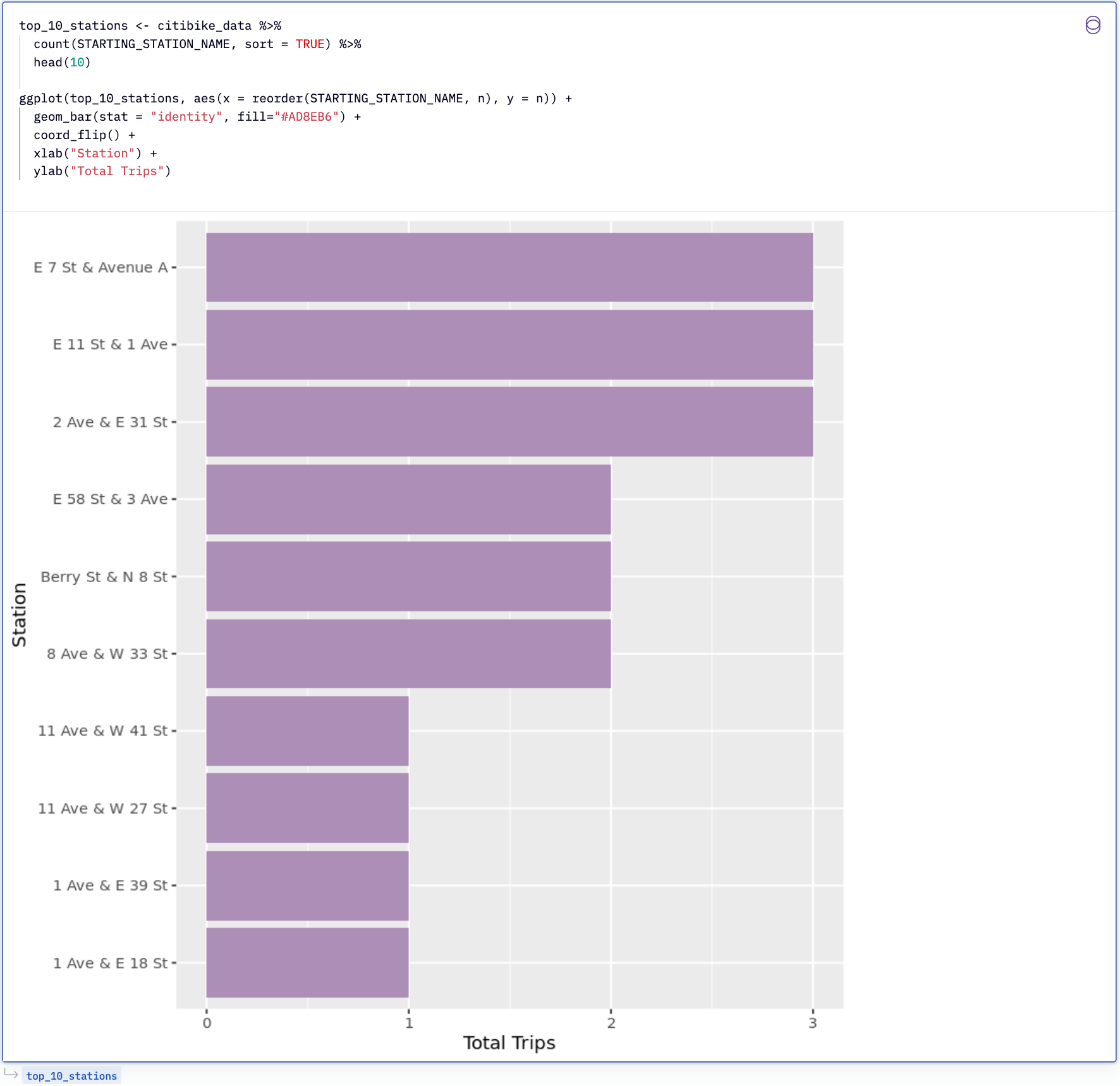Image resolution: width=1120 pixels, height=1086 pixels.
Task: Click the double-circle icon in the cell corner
Action: point(1092,25)
